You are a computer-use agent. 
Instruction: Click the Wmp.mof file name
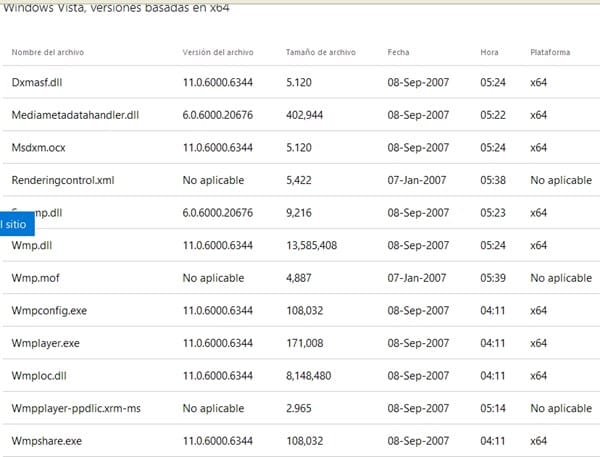coord(35,278)
